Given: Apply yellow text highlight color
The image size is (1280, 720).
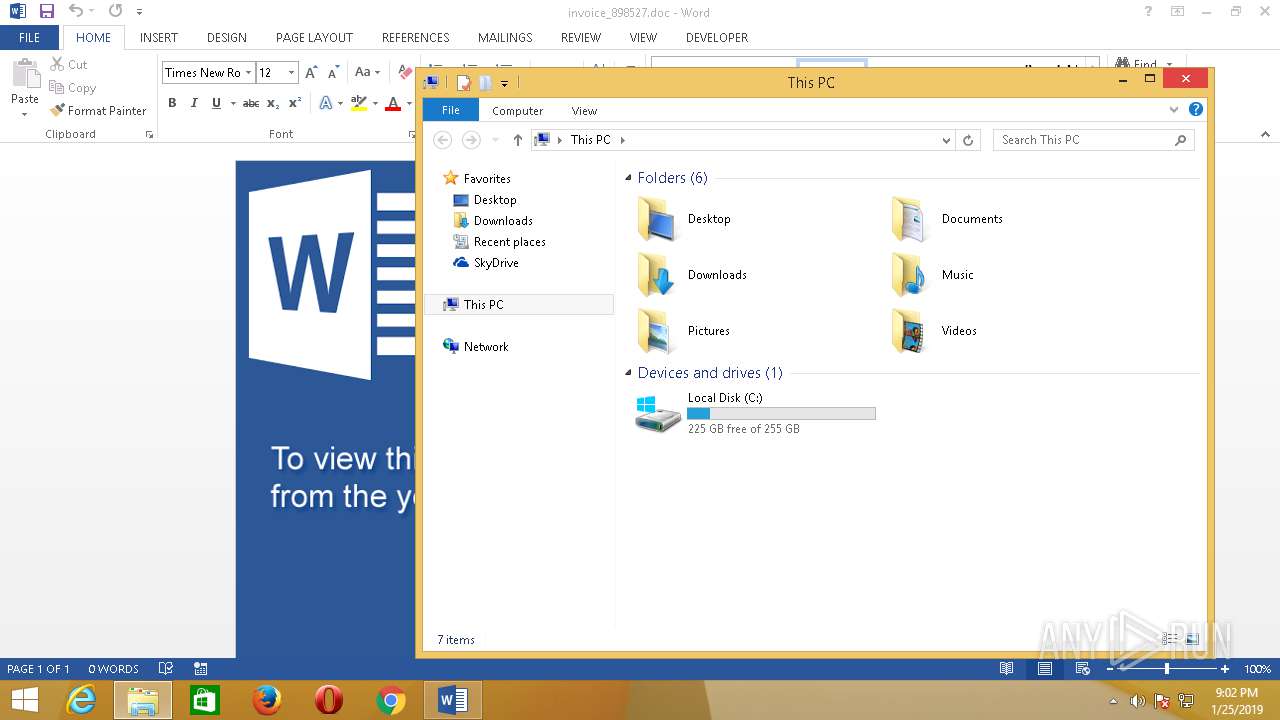Looking at the screenshot, I should pyautogui.click(x=358, y=103).
